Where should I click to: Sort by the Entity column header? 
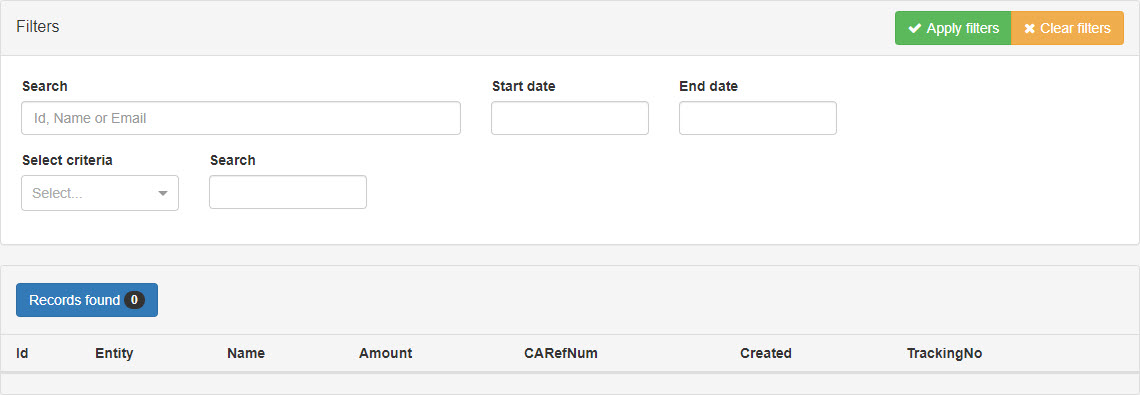pos(114,354)
